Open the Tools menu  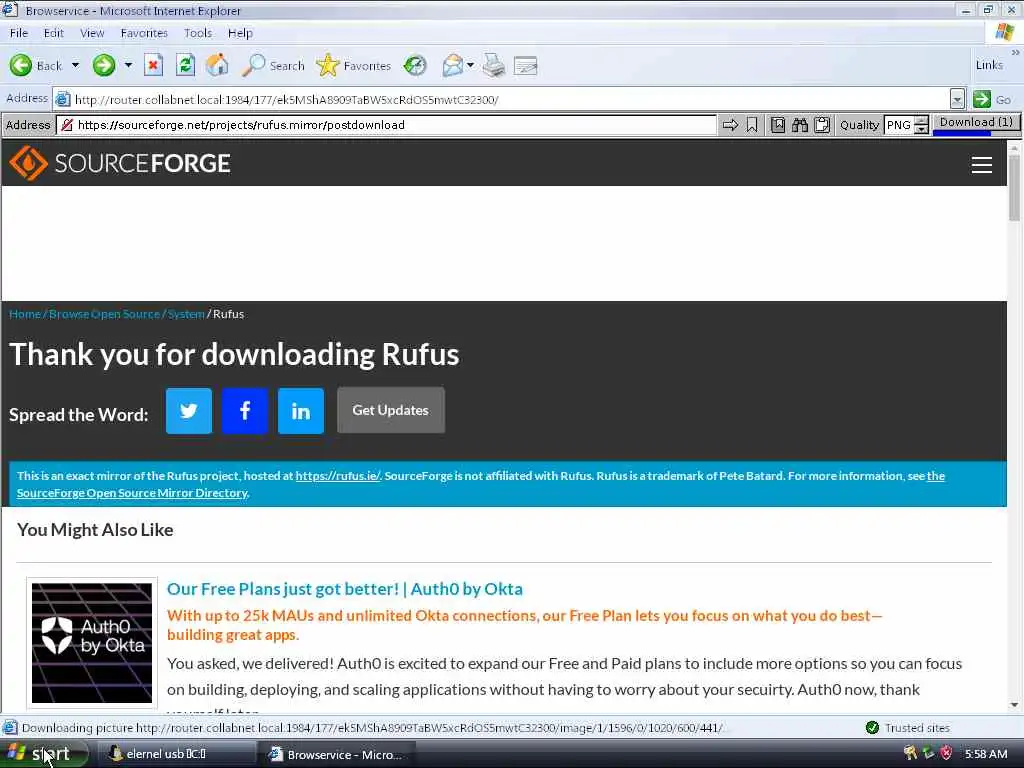click(198, 33)
